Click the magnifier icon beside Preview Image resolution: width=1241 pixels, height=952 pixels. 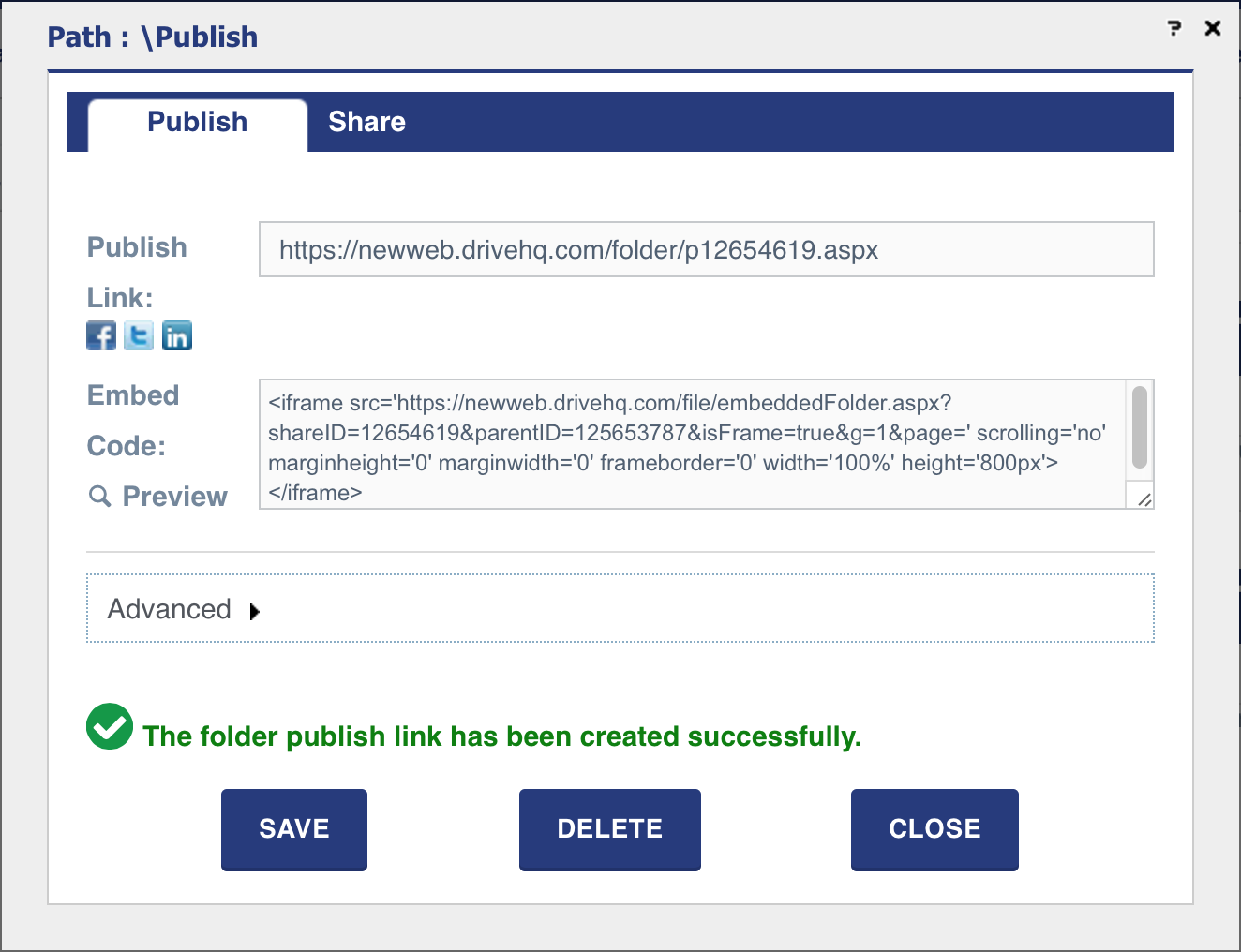pos(99,496)
